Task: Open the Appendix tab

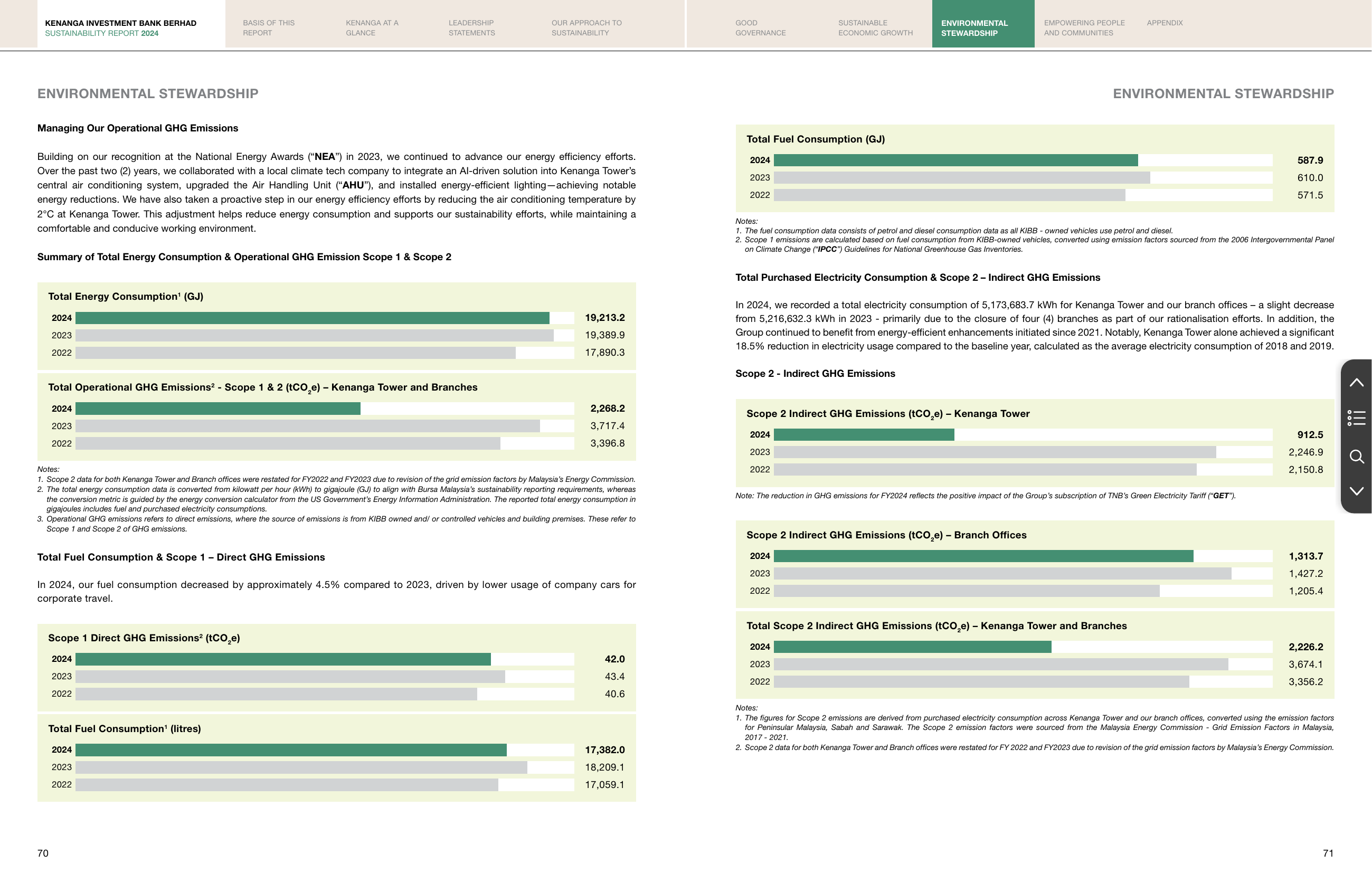Action: point(1165,23)
